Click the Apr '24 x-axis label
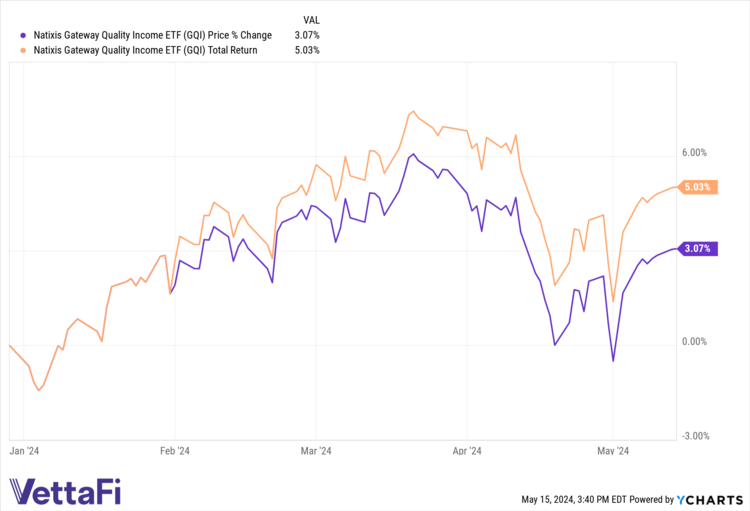 (x=468, y=451)
